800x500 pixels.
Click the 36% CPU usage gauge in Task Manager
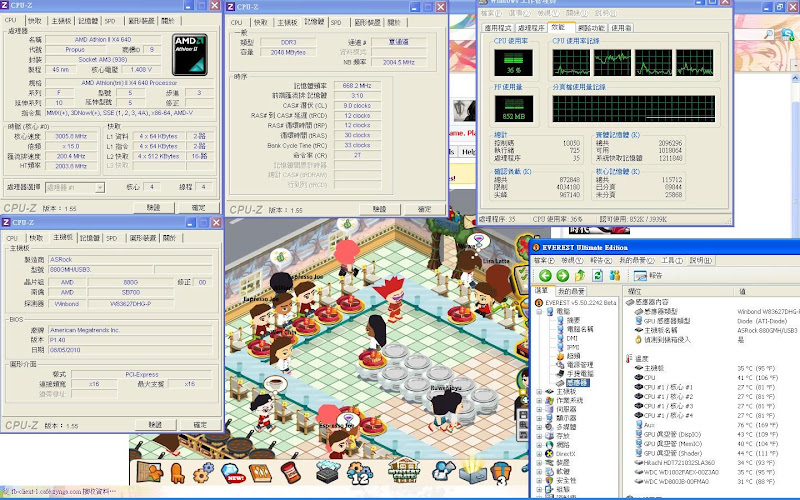point(513,62)
